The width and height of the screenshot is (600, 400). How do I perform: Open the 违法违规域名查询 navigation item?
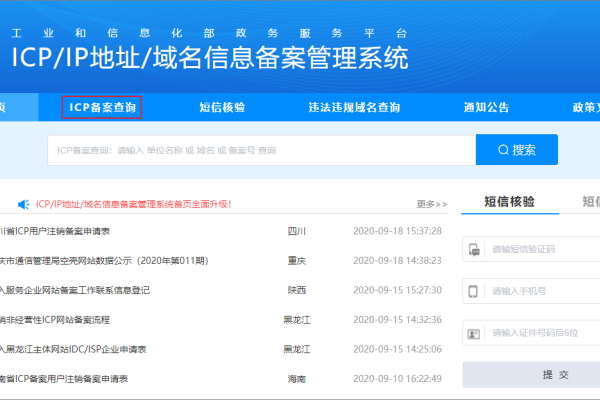point(354,107)
